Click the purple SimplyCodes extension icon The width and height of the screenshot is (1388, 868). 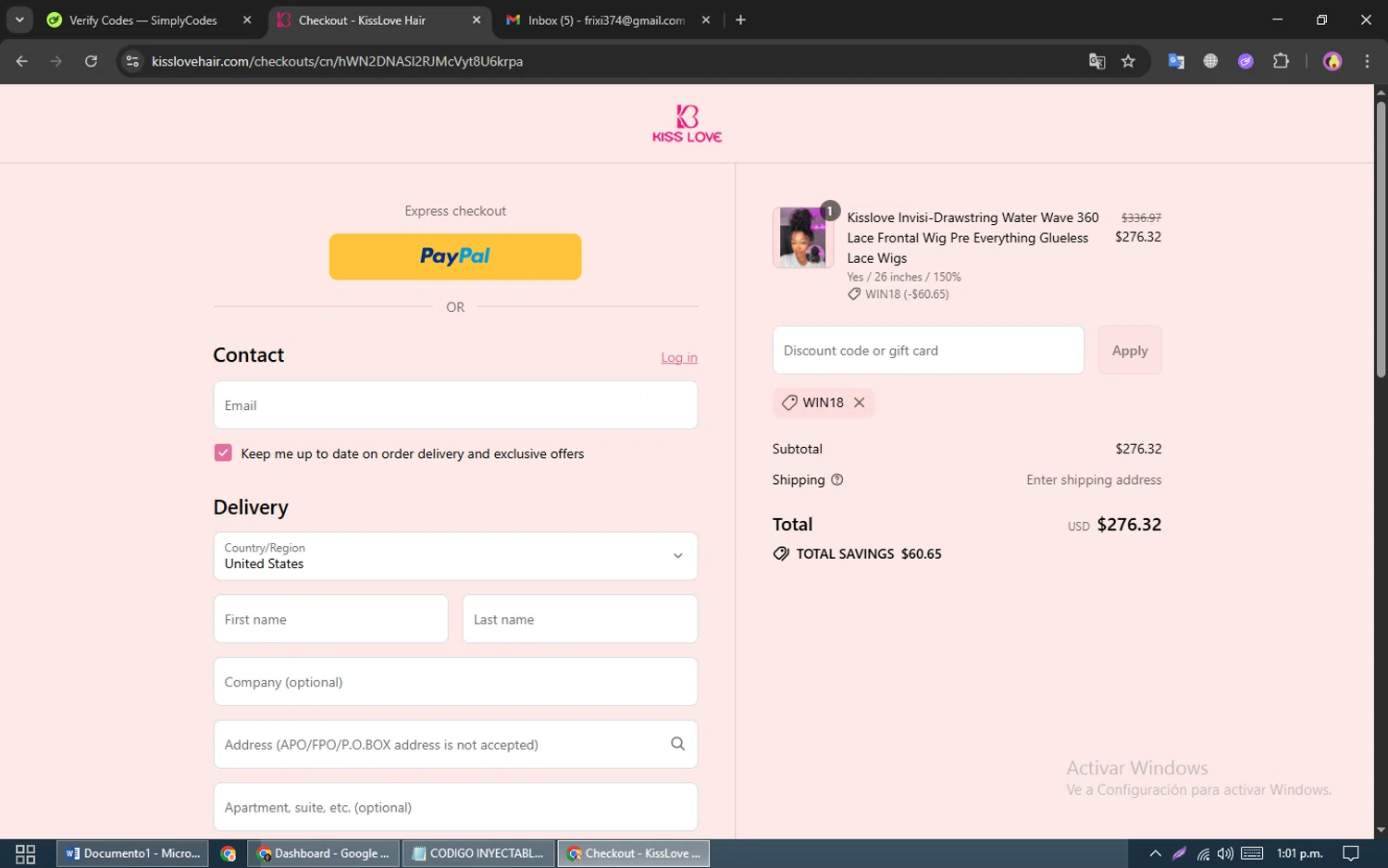click(1245, 61)
